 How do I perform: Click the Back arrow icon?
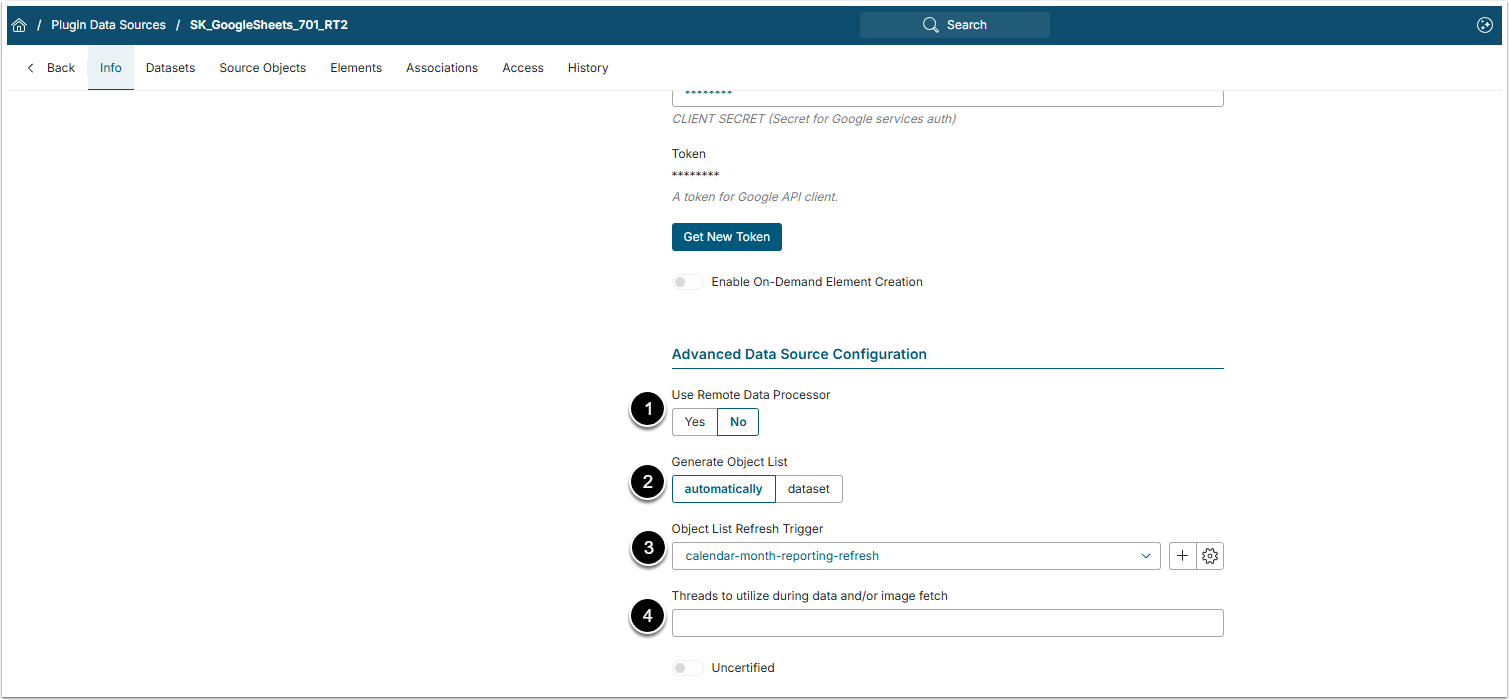click(x=31, y=68)
